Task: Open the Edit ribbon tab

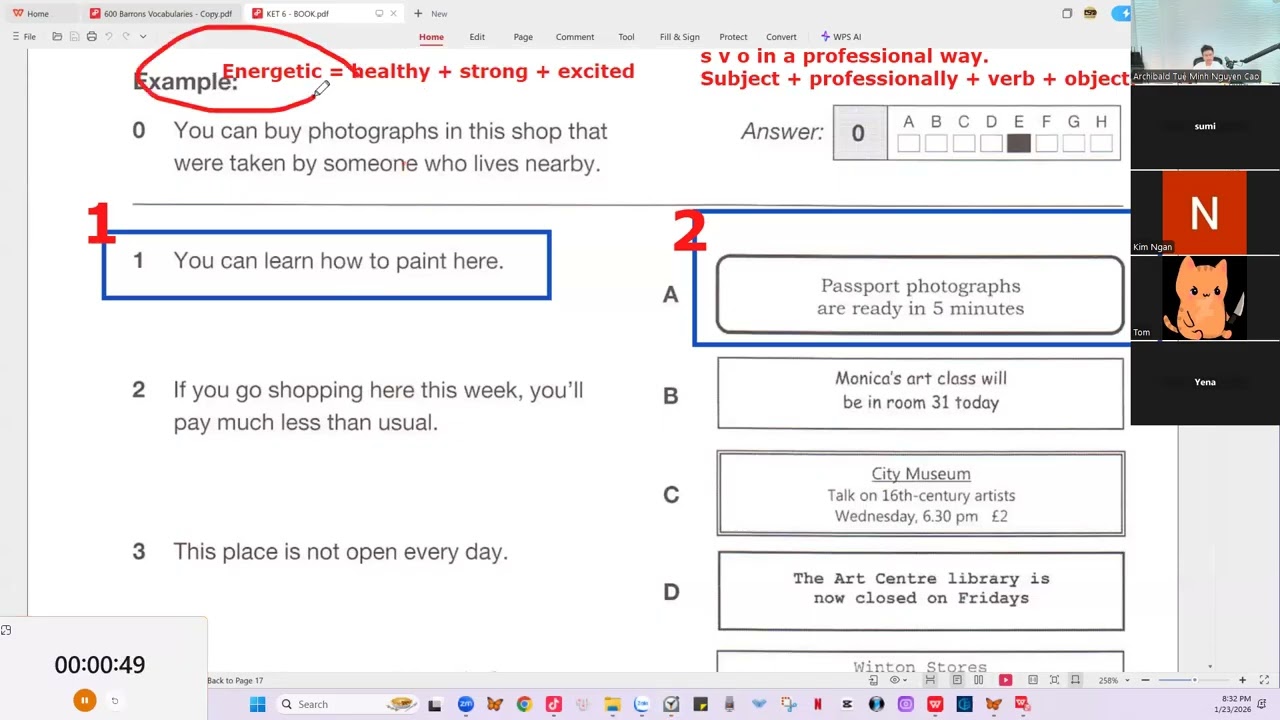Action: pos(477,37)
